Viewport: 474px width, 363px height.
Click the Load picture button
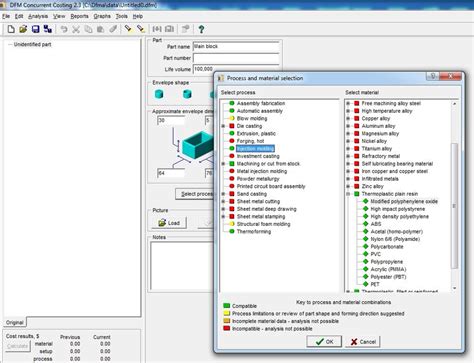click(169, 223)
